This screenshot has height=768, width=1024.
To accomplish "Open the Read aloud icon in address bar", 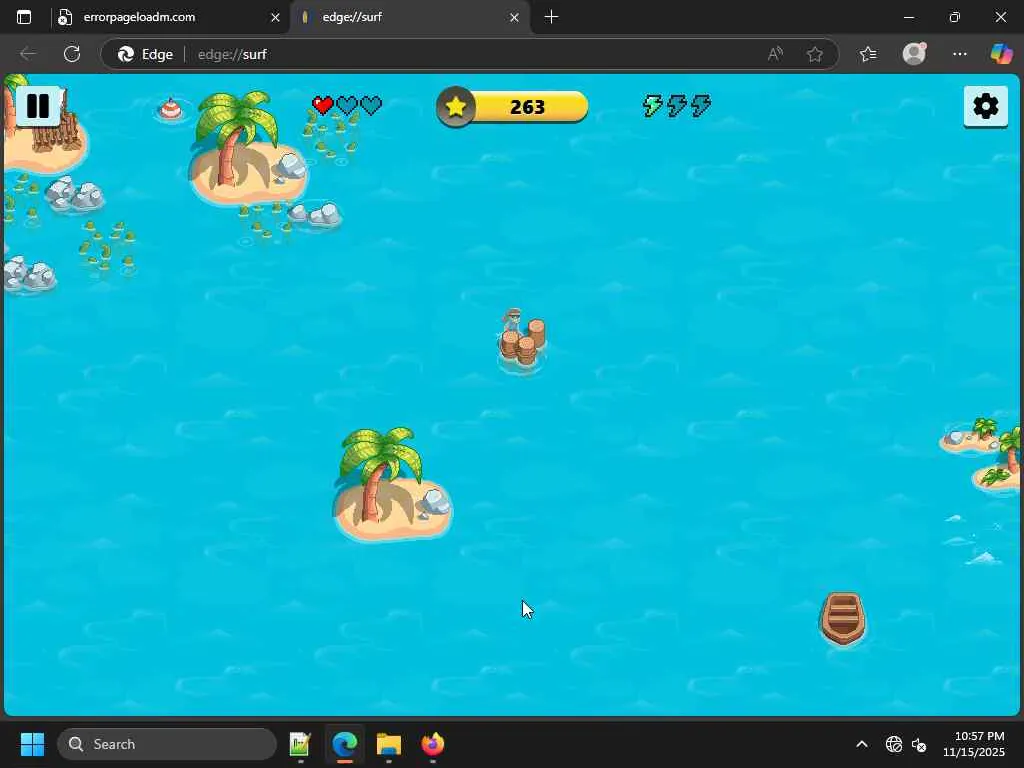I will 775,54.
